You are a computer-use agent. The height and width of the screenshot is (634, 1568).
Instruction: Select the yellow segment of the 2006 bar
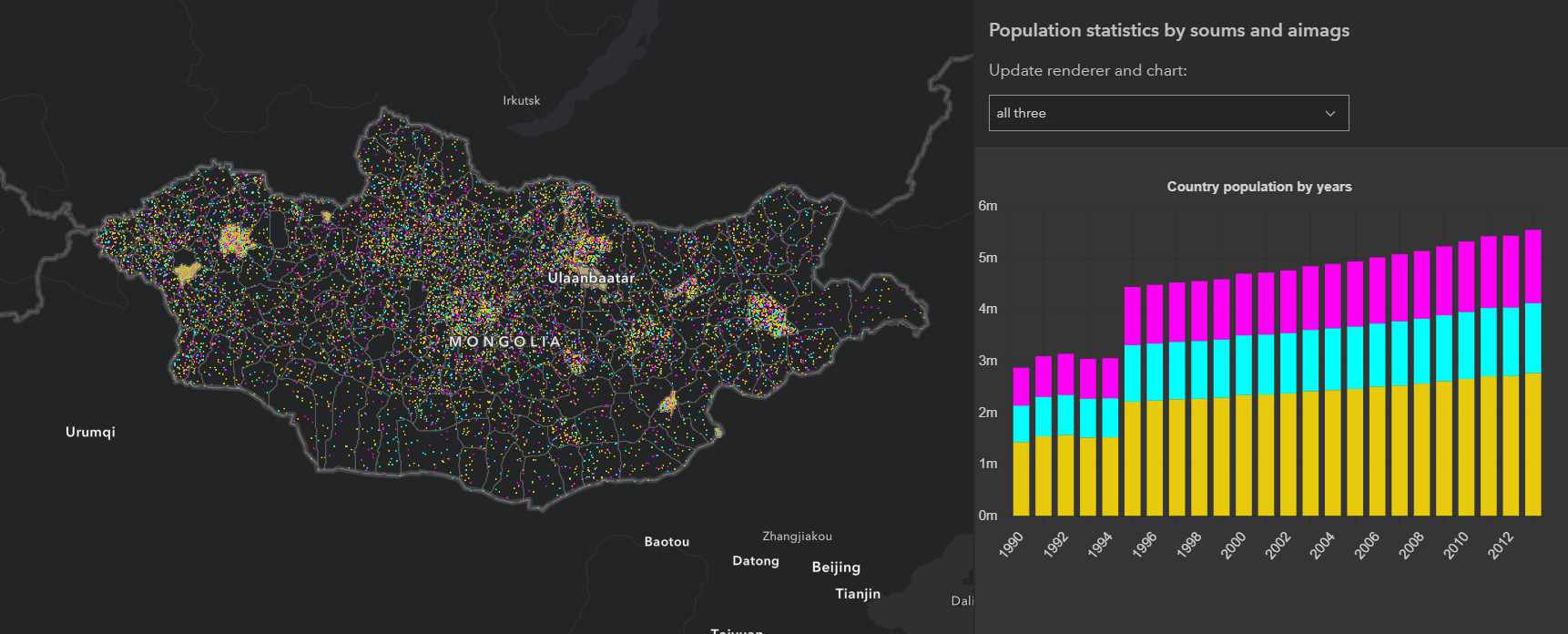1377,451
